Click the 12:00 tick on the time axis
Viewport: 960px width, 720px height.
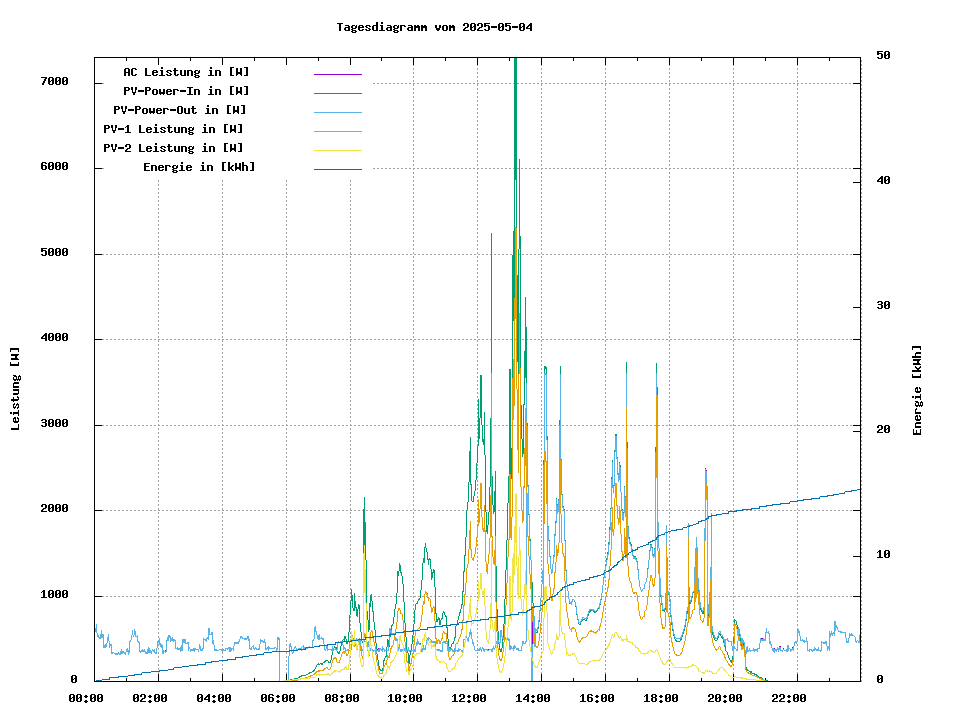click(469, 698)
